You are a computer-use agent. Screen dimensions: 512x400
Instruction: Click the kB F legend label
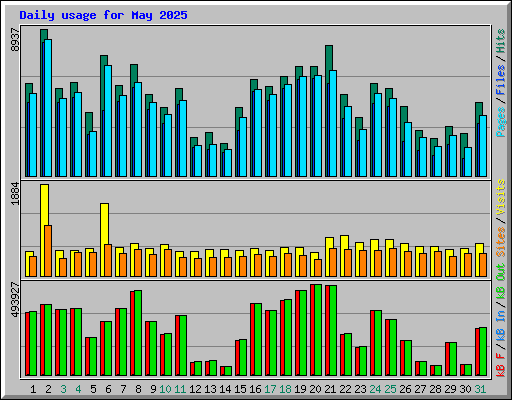point(501,365)
